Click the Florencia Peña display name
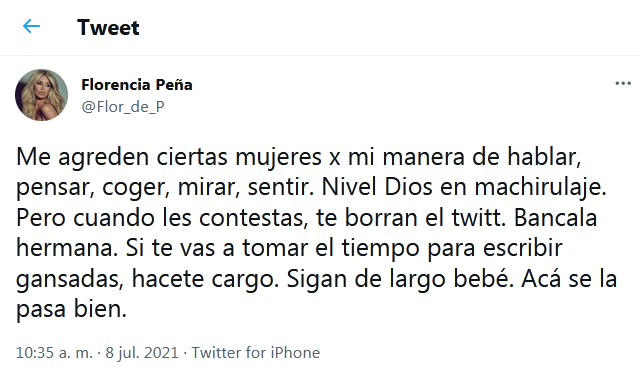640x374 pixels. 137,85
